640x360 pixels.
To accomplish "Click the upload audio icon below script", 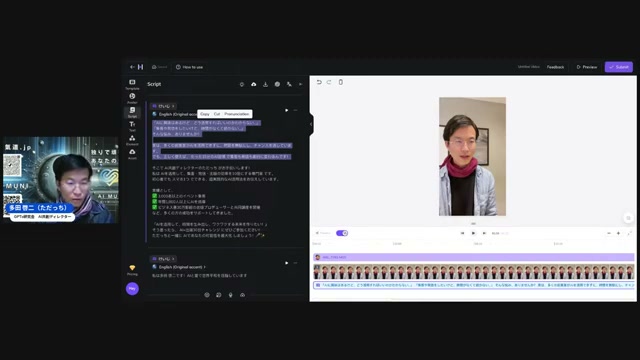I will 242,295.
